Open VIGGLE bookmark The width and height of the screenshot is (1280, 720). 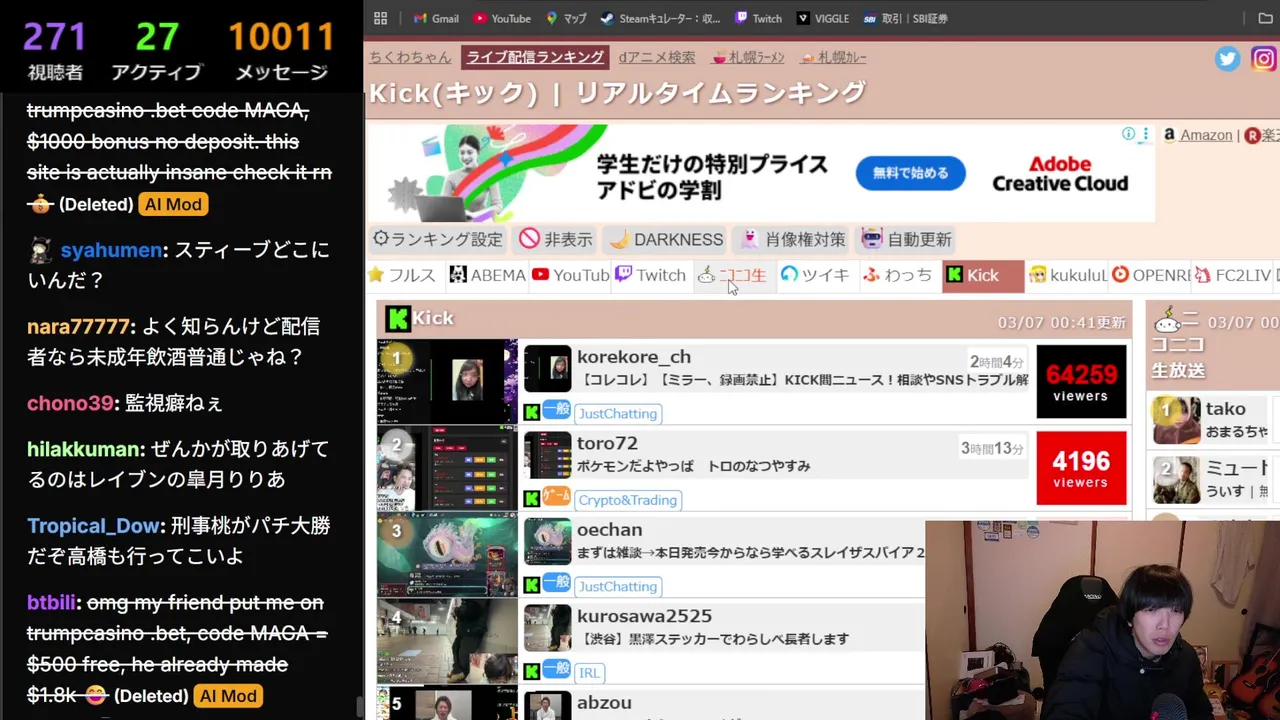(x=823, y=18)
